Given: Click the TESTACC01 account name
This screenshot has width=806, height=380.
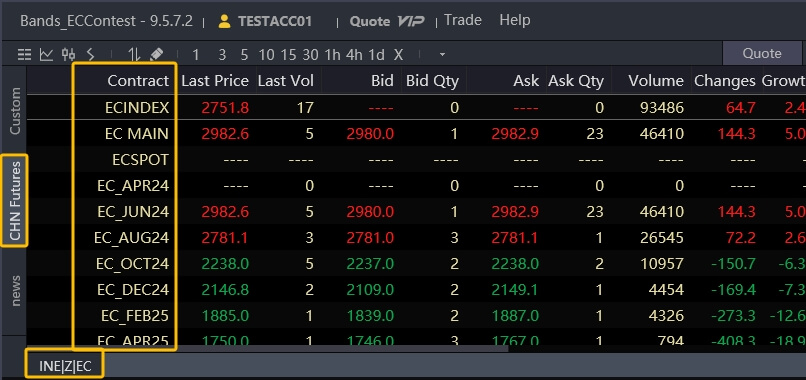Looking at the screenshot, I should point(274,22).
